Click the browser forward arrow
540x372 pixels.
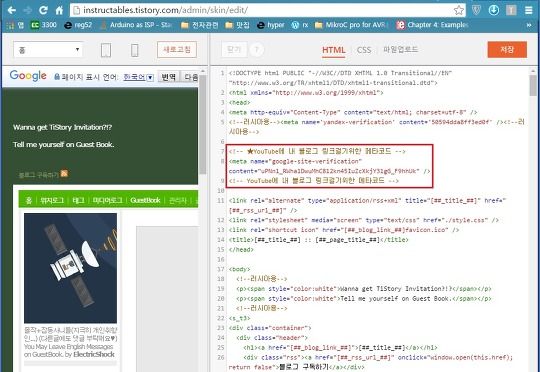pyautogui.click(x=28, y=10)
